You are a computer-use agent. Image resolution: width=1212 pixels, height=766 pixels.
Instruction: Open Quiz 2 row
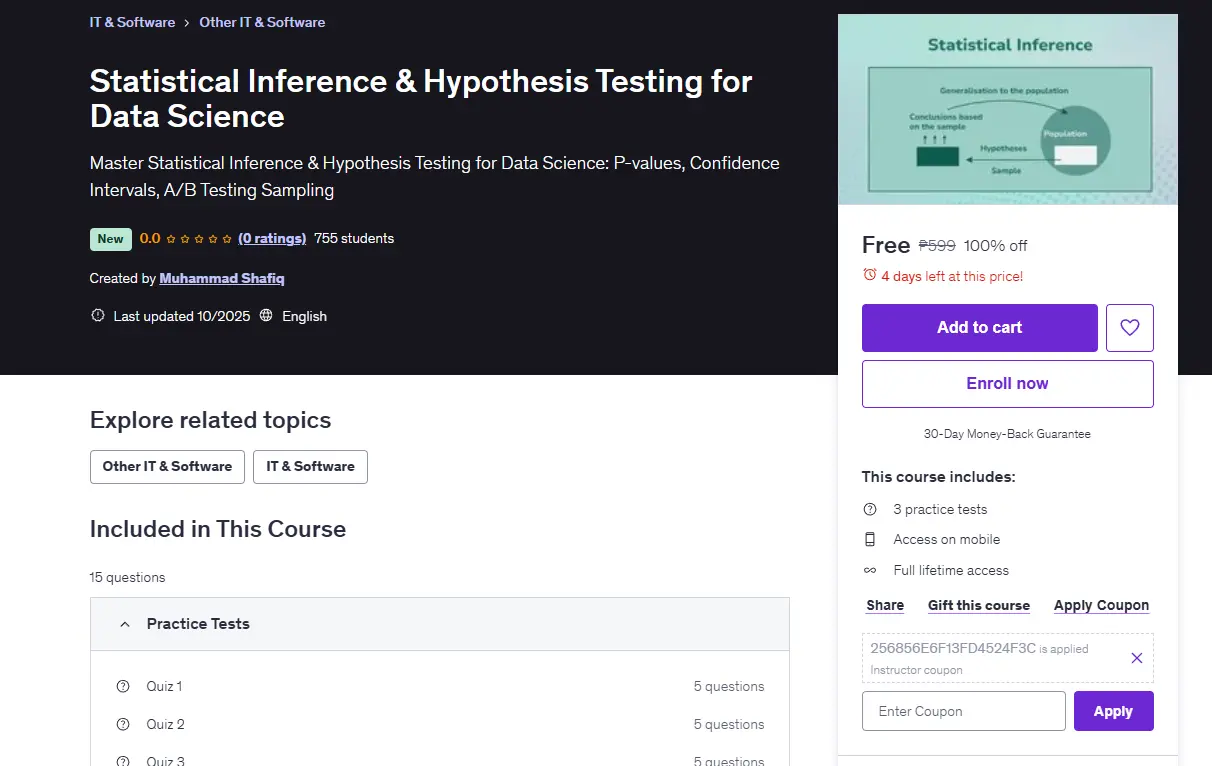click(440, 724)
